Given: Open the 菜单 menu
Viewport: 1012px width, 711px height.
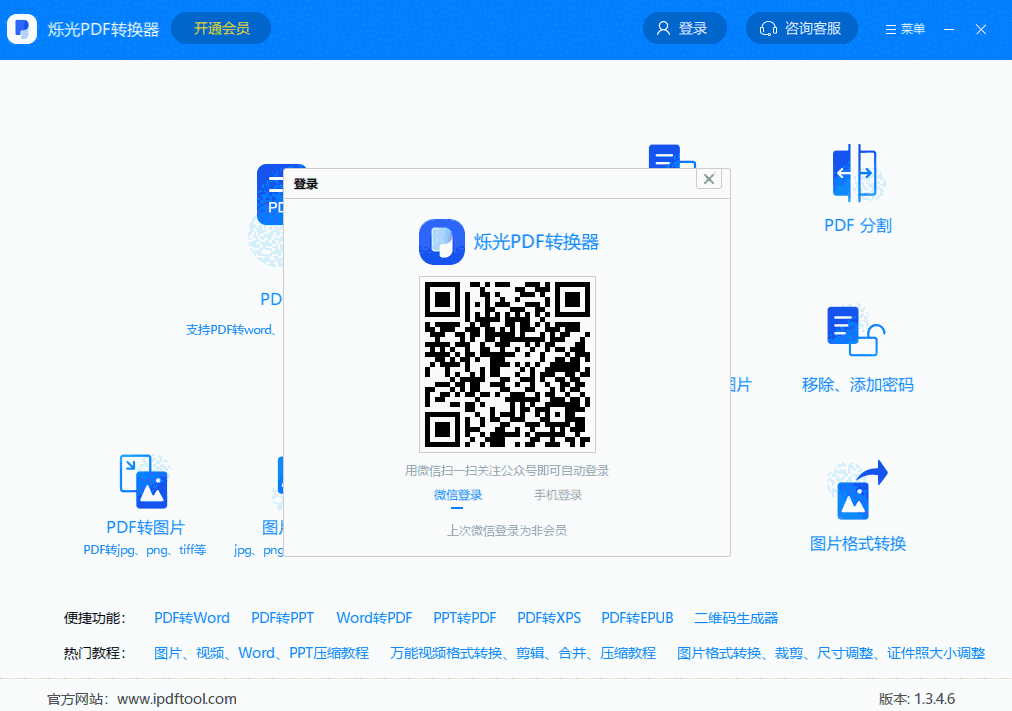Looking at the screenshot, I should pos(905,29).
